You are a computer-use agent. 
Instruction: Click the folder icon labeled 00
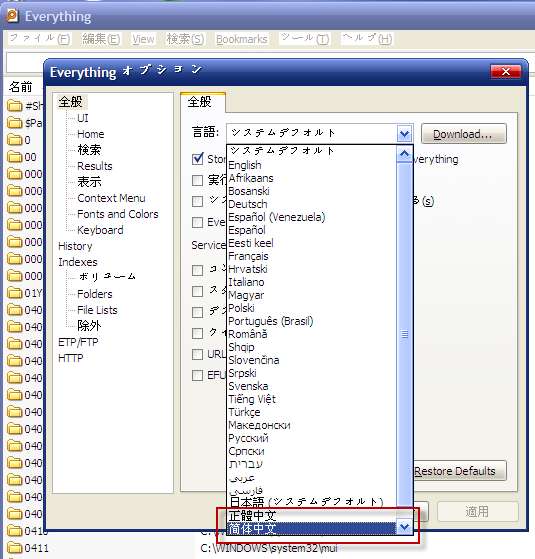[15, 157]
